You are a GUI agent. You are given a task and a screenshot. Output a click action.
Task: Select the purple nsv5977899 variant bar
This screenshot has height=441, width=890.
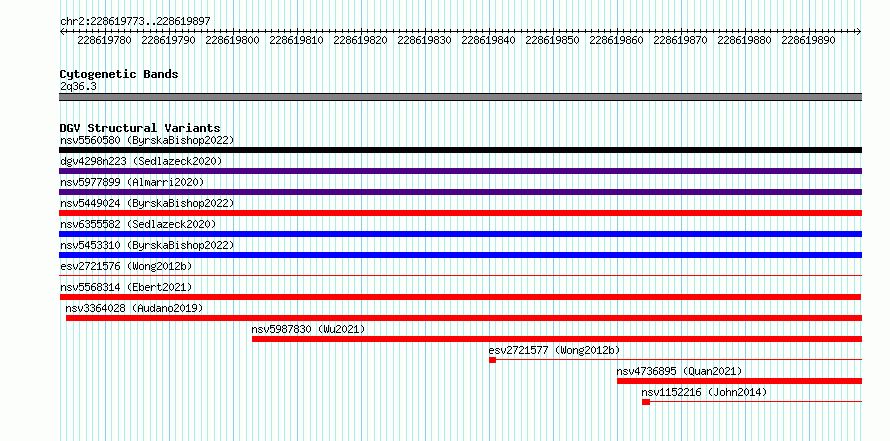461,192
